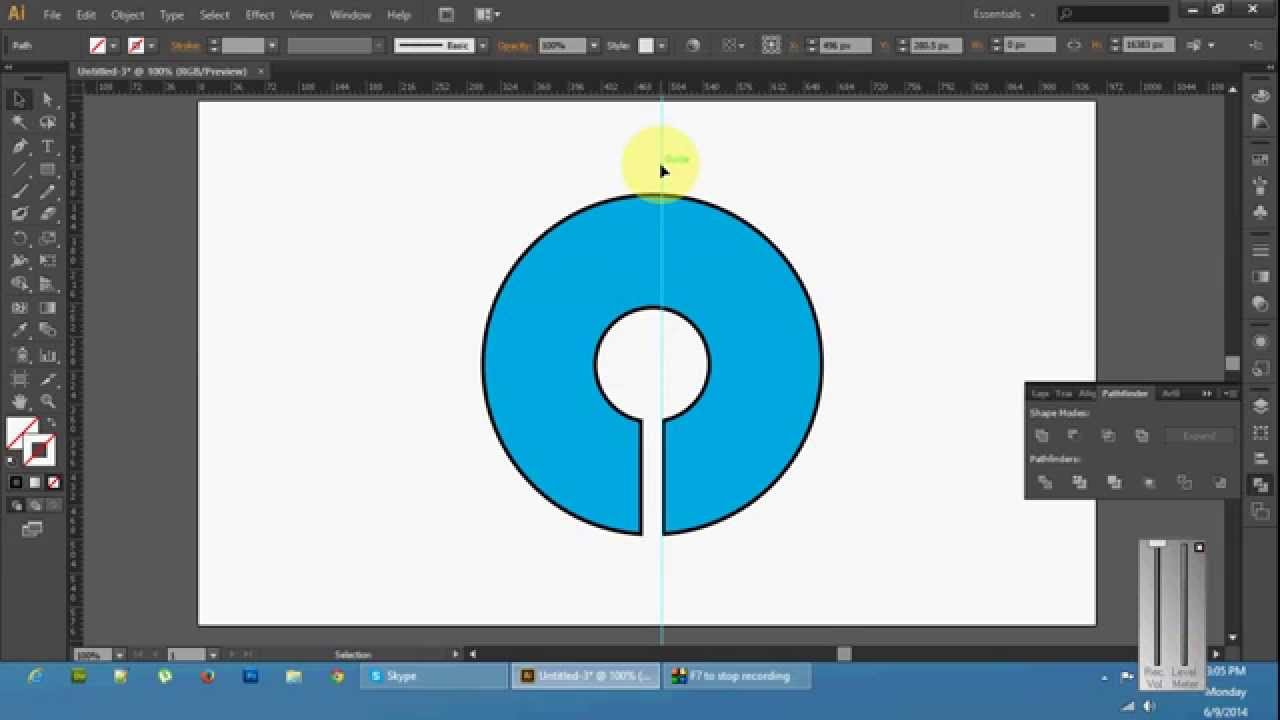Switch to Color fill mode button
Image resolution: width=1280 pixels, height=720 pixels.
click(16, 482)
